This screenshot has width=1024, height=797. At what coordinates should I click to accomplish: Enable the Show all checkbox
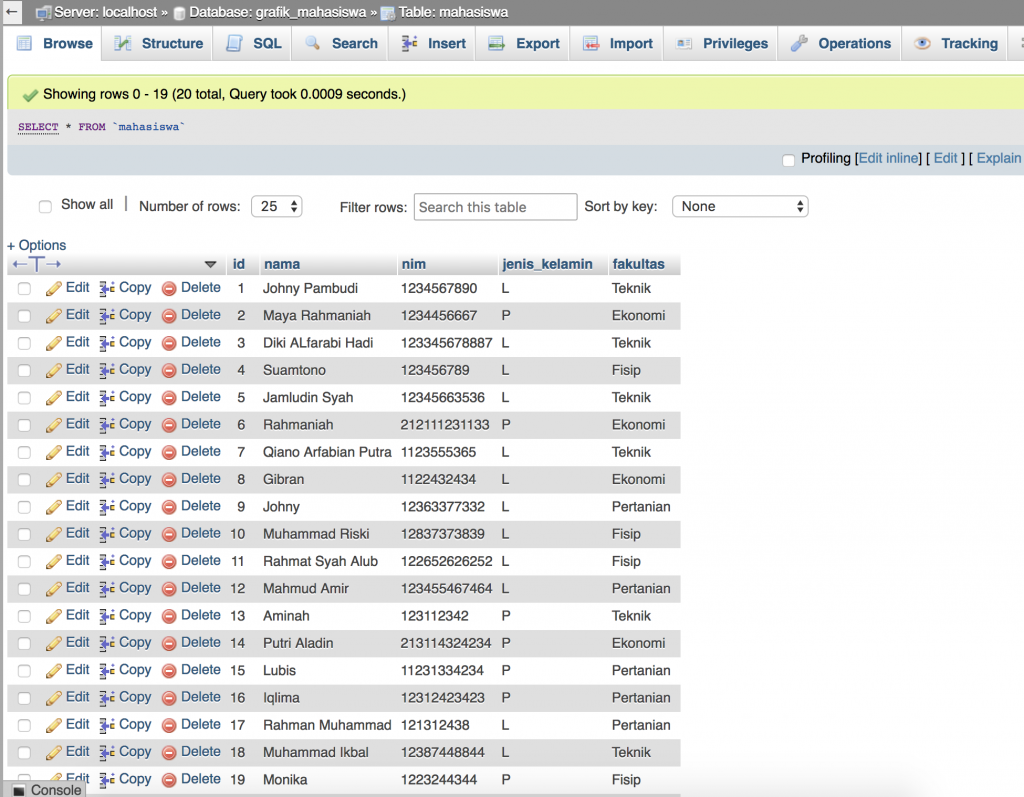click(43, 204)
